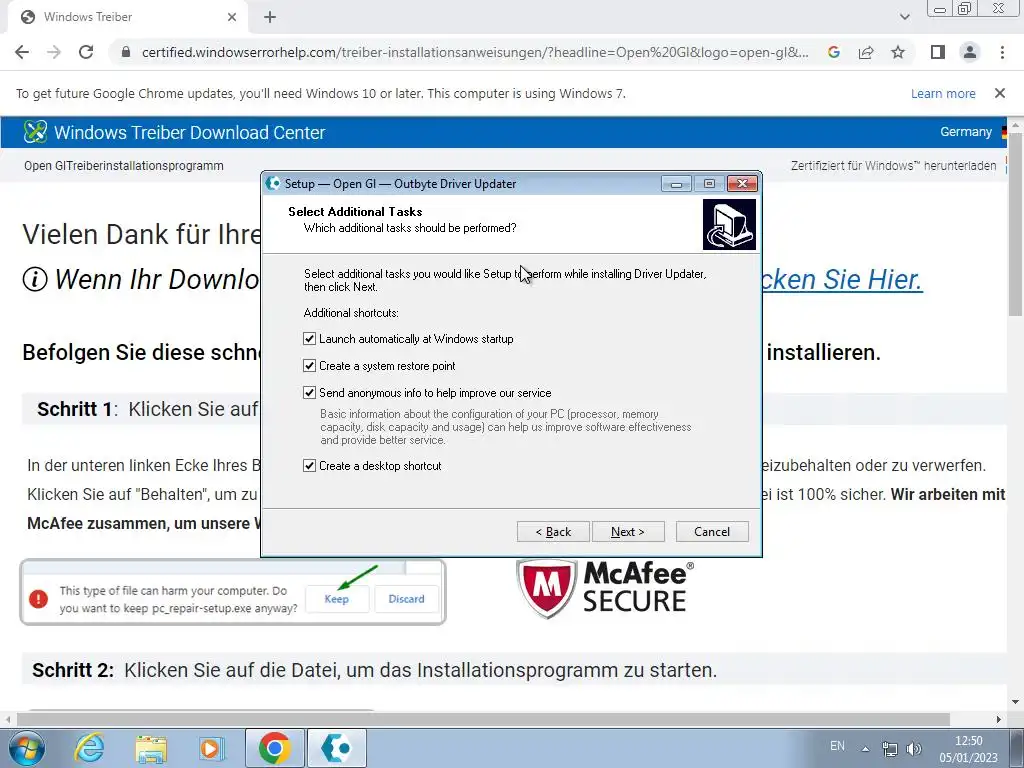Click Learn more about Chrome updates

pyautogui.click(x=943, y=93)
